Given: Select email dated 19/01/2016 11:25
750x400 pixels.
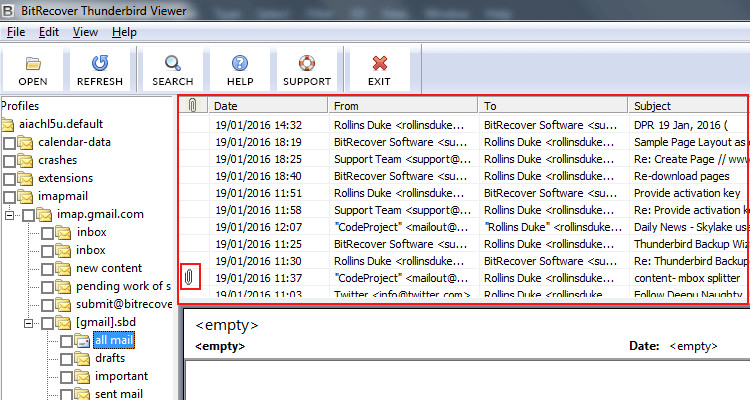Looking at the screenshot, I should tap(463, 244).
